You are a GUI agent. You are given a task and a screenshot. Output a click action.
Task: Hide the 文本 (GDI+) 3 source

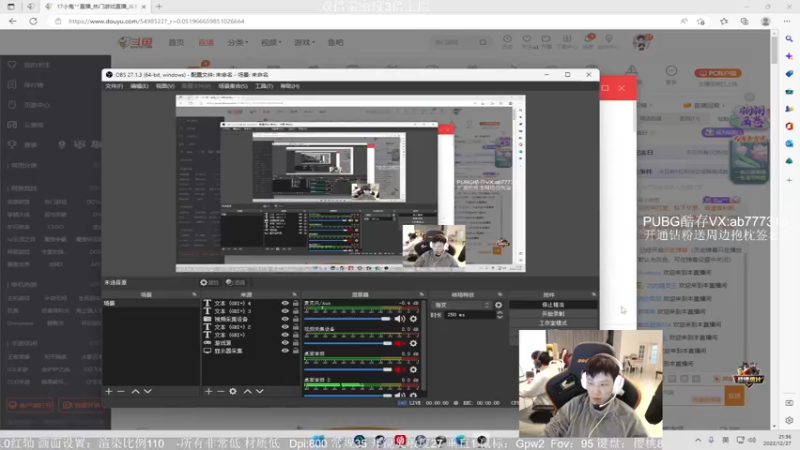click(285, 311)
